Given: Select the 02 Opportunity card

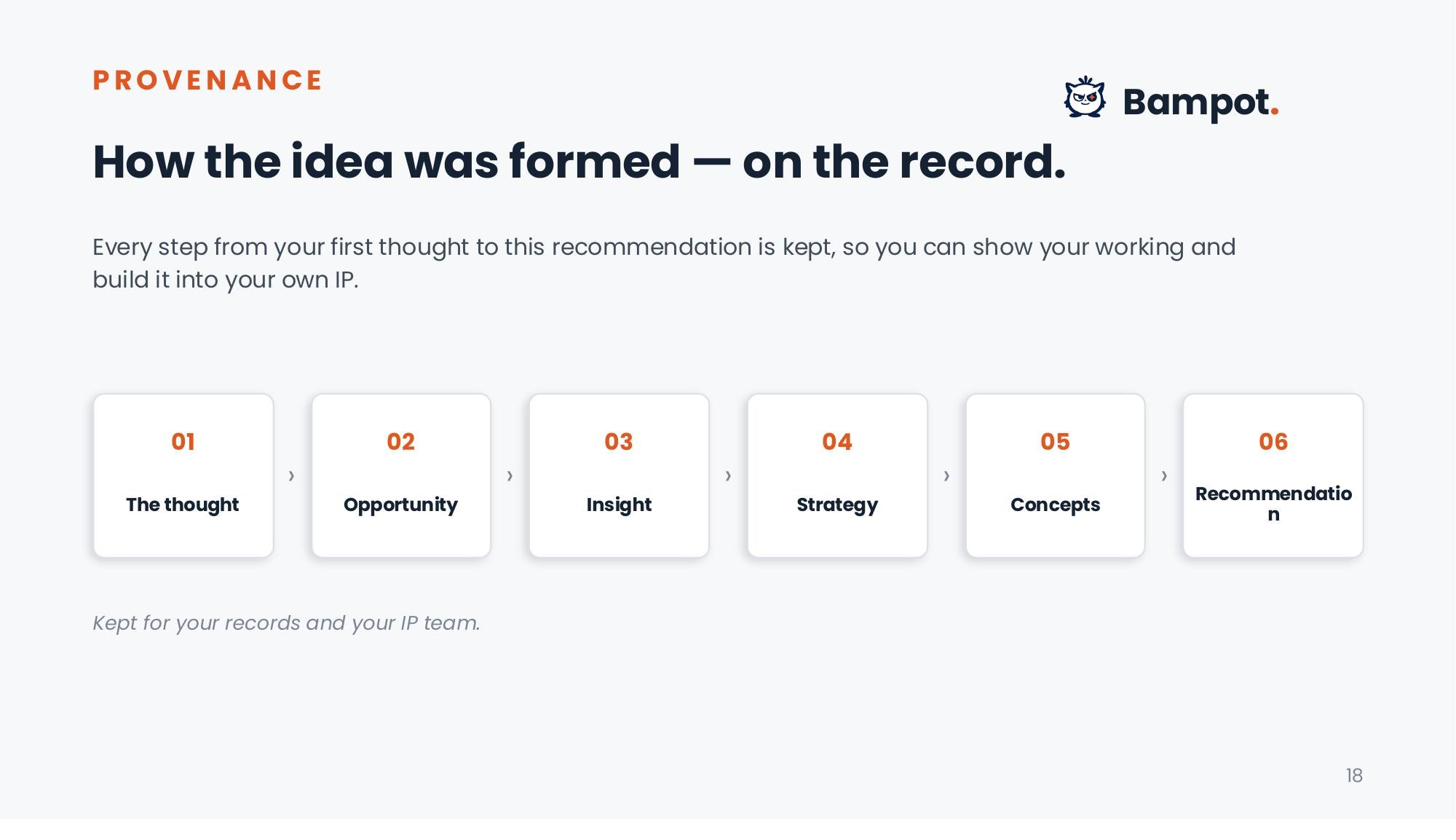Looking at the screenshot, I should (x=401, y=476).
